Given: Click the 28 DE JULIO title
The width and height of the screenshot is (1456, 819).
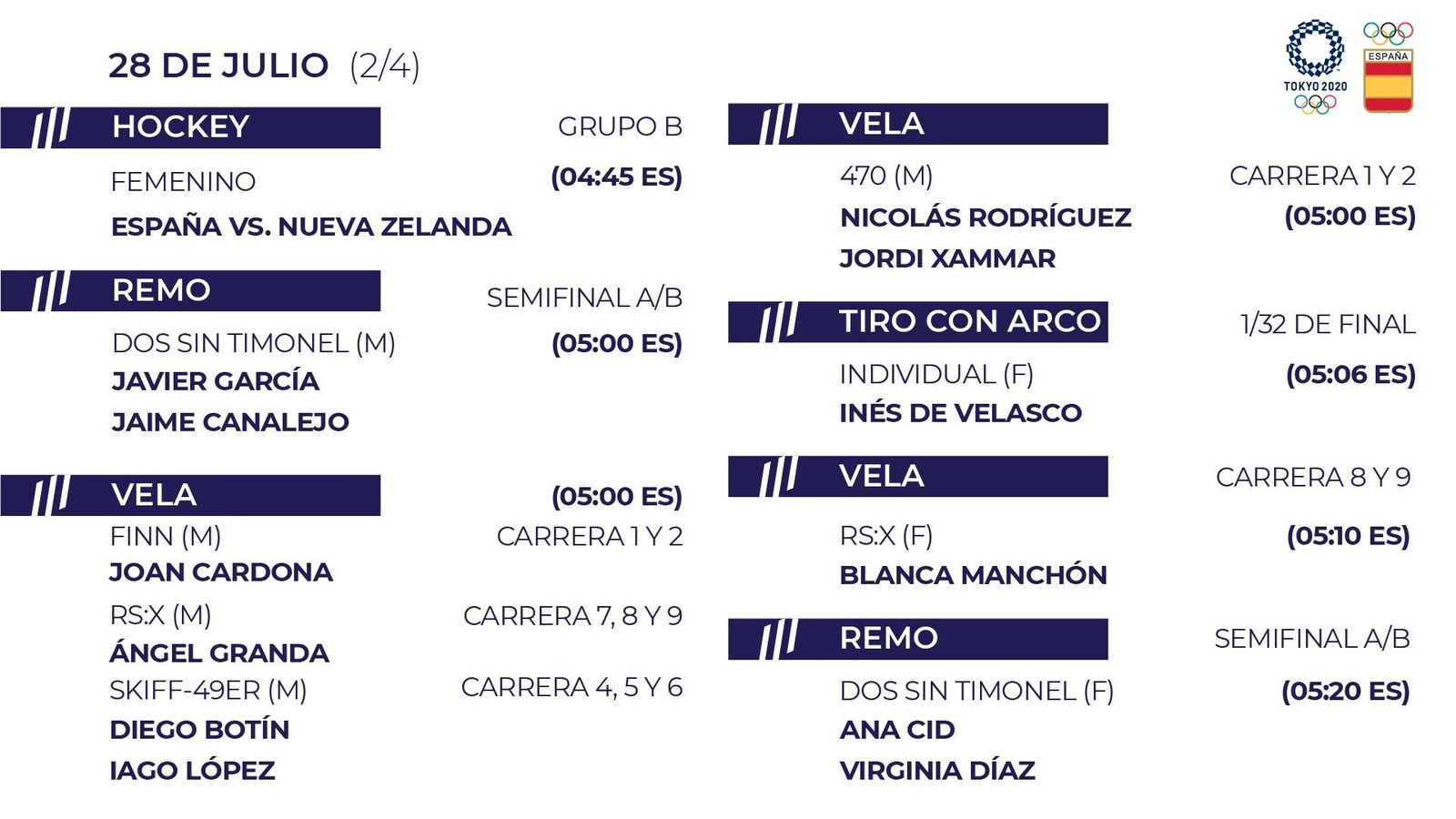Looking at the screenshot, I should click(x=218, y=66).
